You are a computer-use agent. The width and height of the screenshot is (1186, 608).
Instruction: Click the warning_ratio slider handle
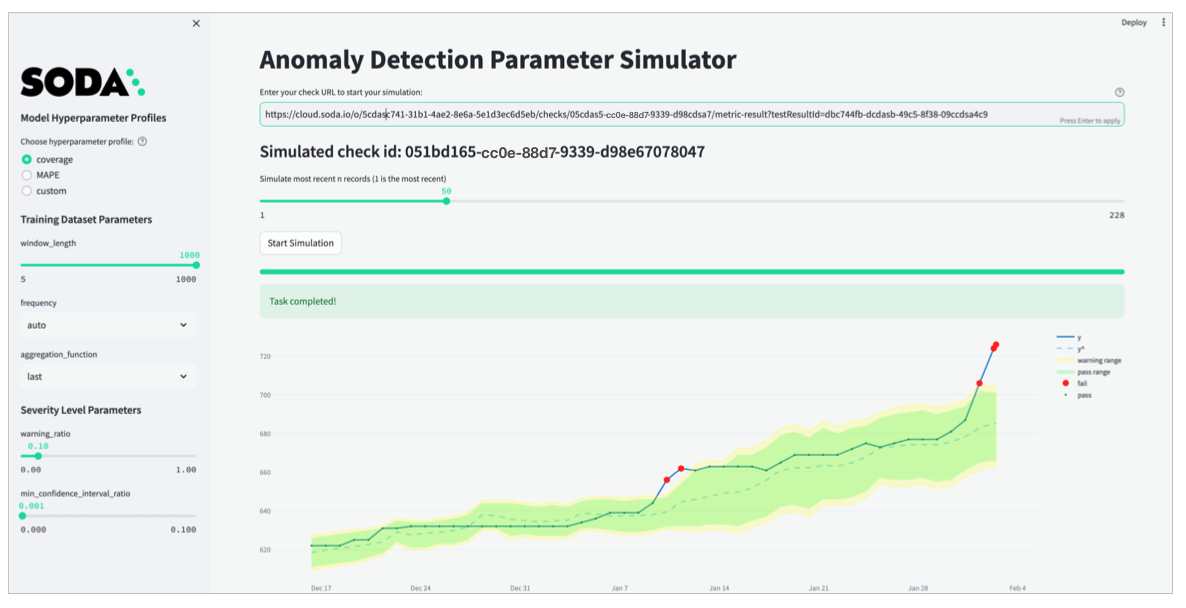[38, 456]
